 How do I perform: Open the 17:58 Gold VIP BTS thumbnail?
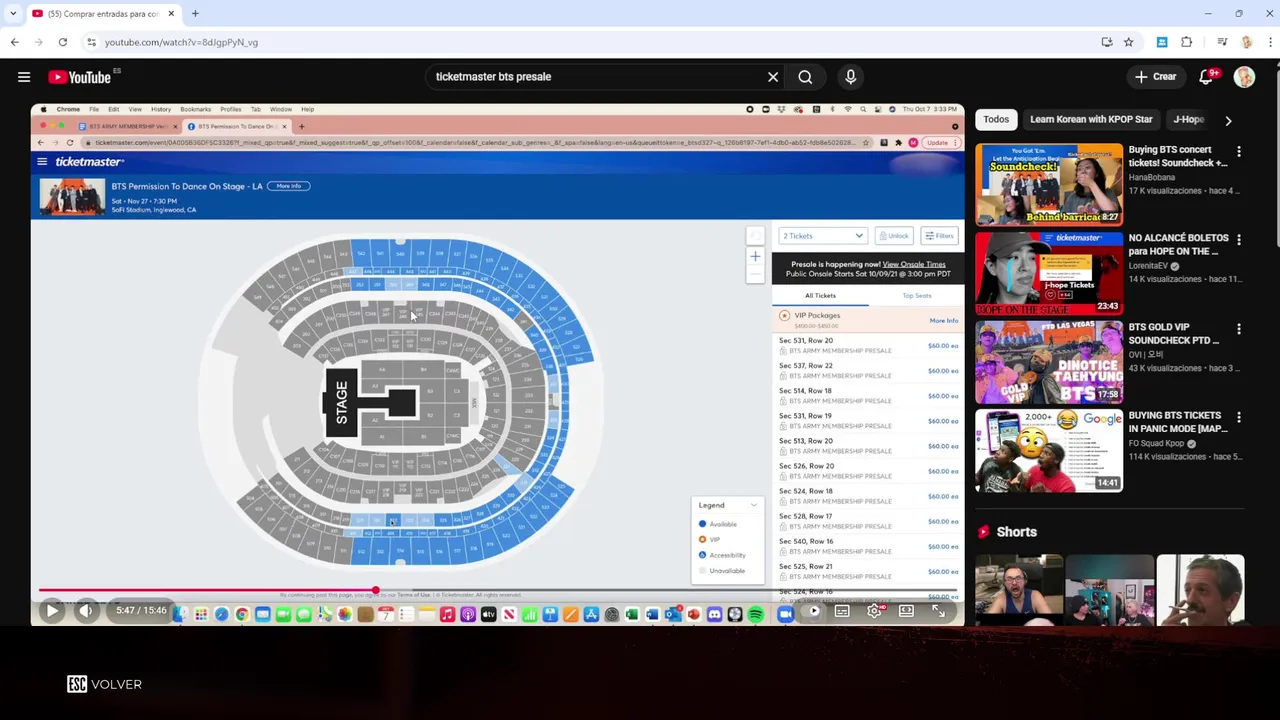(x=1049, y=362)
